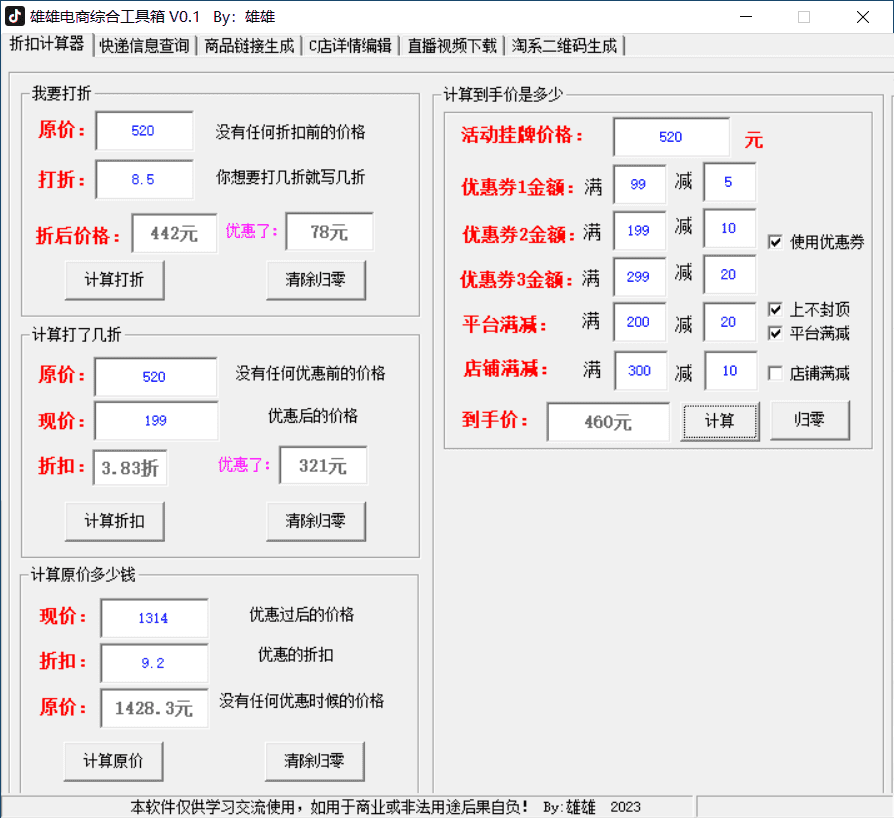Go to the 直播视频下载 tab
894x818 pixels.
coord(452,46)
